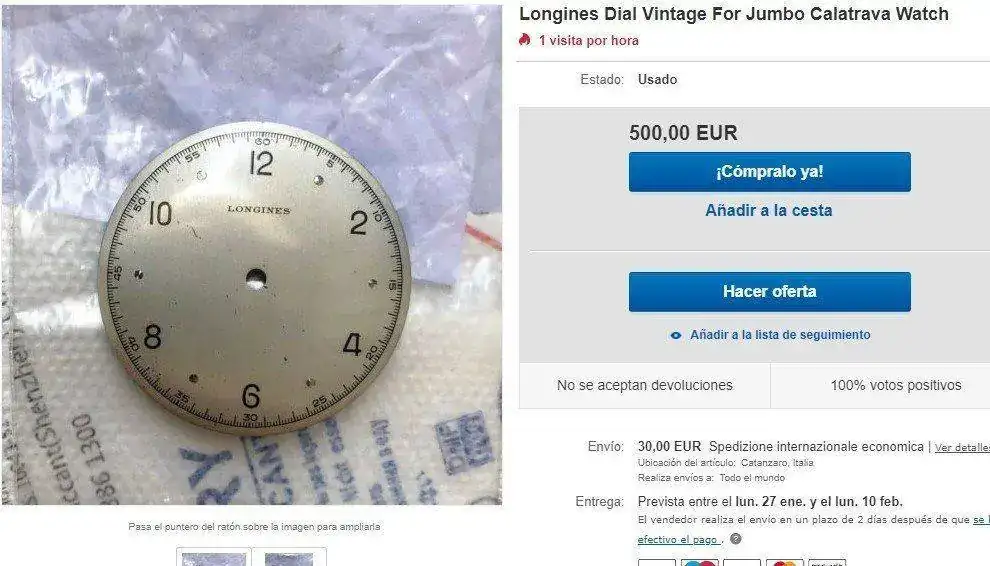990x566 pixels.
Task: Click the first empty payment method card icon
Action: pos(656,563)
